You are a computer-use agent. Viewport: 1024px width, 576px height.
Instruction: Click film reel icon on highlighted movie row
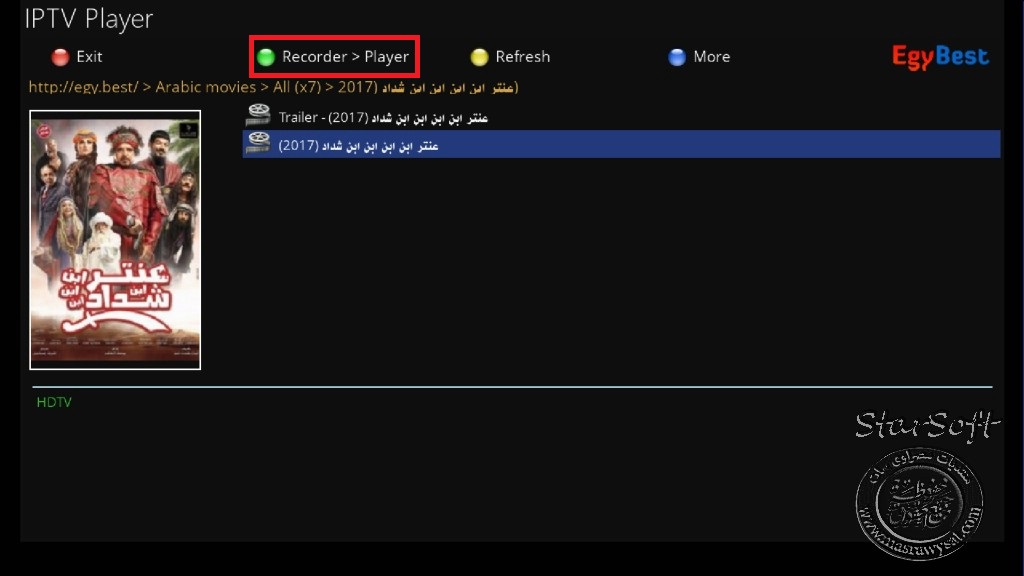[259, 143]
